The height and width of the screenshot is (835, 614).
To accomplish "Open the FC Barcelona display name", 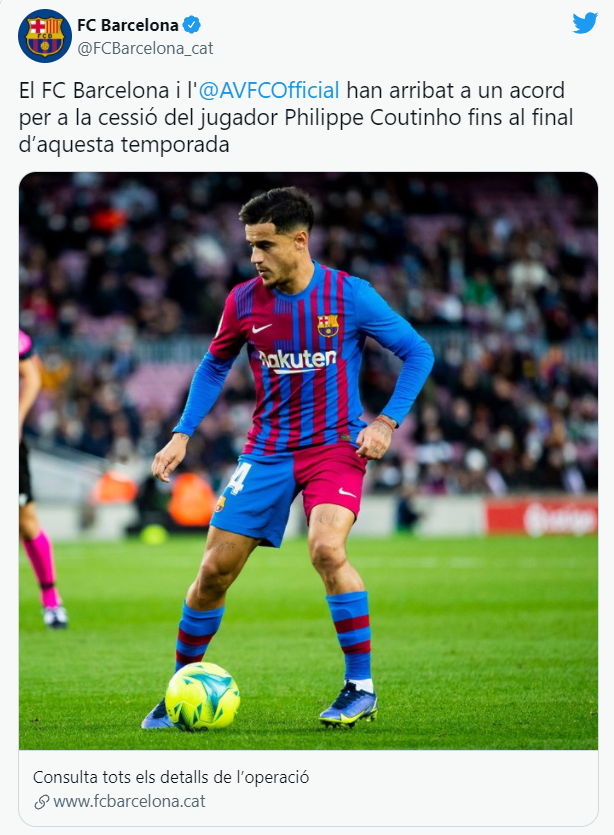I will pyautogui.click(x=128, y=24).
